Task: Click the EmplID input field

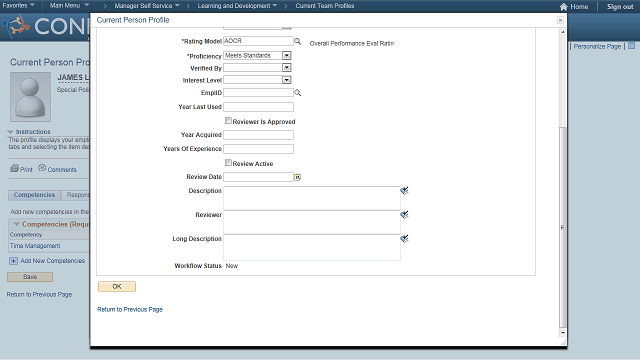Action: coord(258,93)
